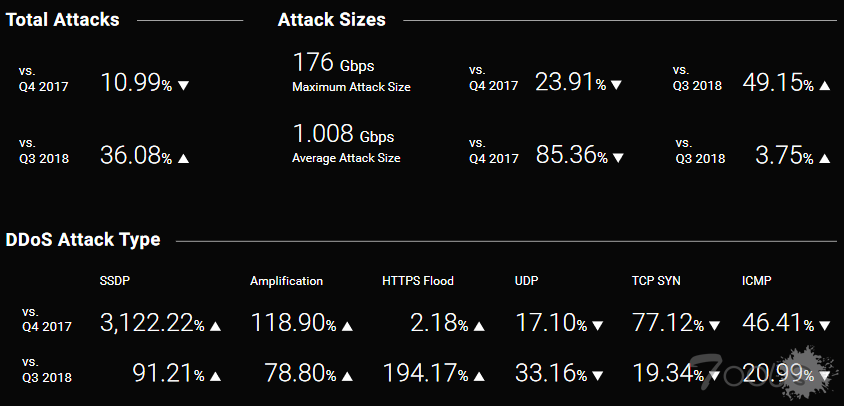Viewport: 844px width, 406px height.
Task: Select the Attack Sizes heading
Action: [331, 19]
